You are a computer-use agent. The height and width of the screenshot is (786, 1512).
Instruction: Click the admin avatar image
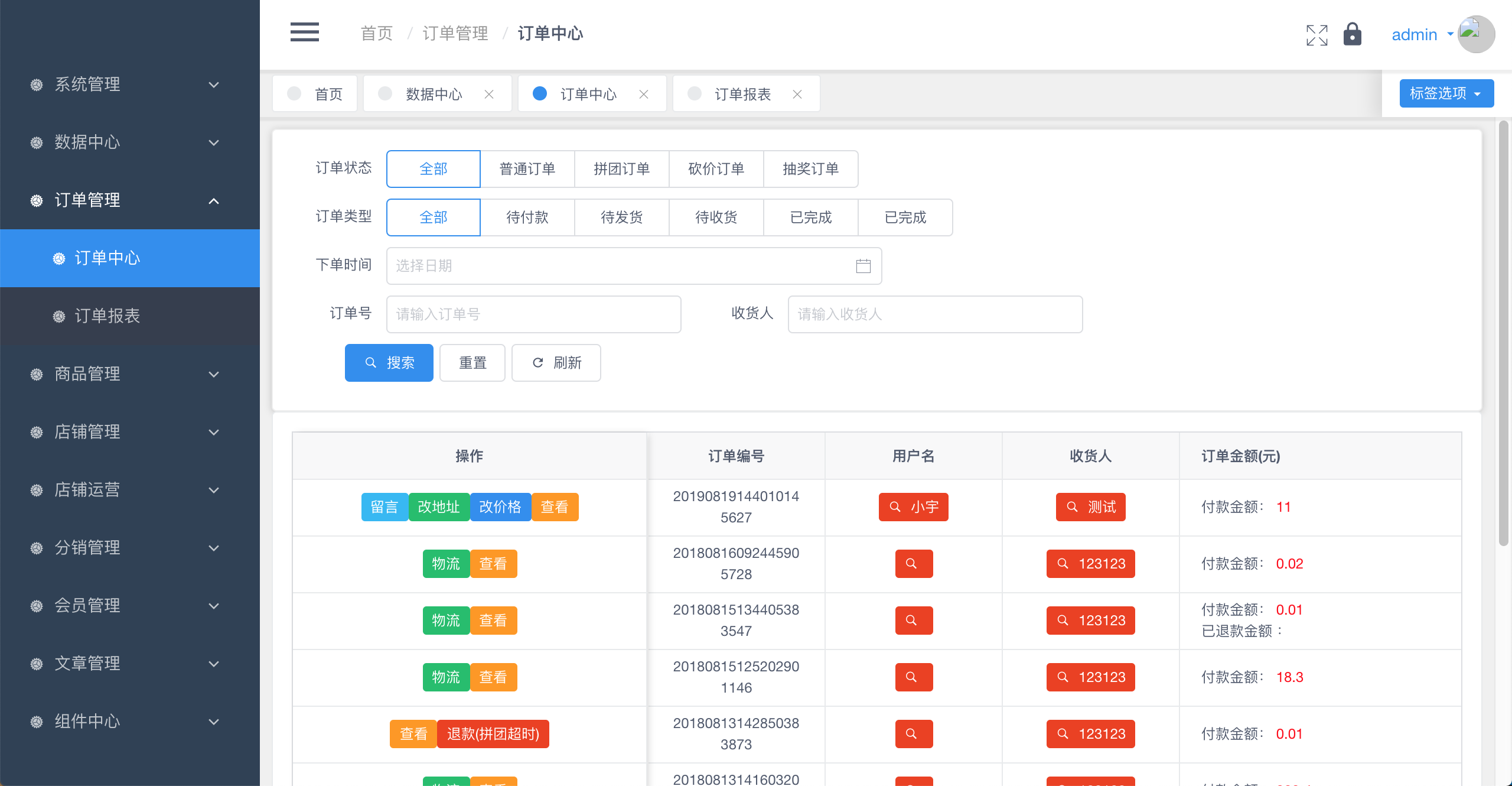(1475, 34)
